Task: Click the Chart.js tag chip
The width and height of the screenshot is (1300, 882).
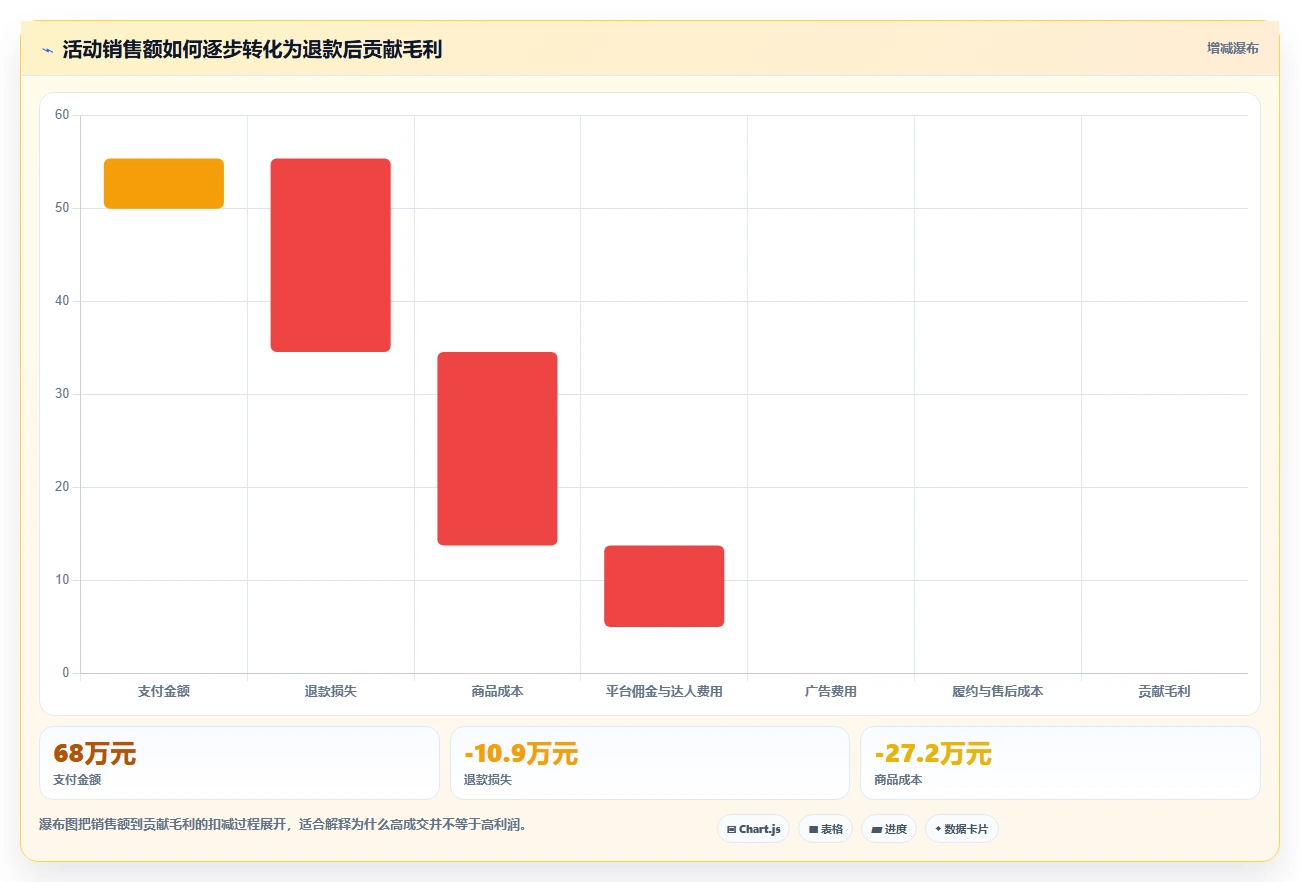Action: pyautogui.click(x=754, y=829)
